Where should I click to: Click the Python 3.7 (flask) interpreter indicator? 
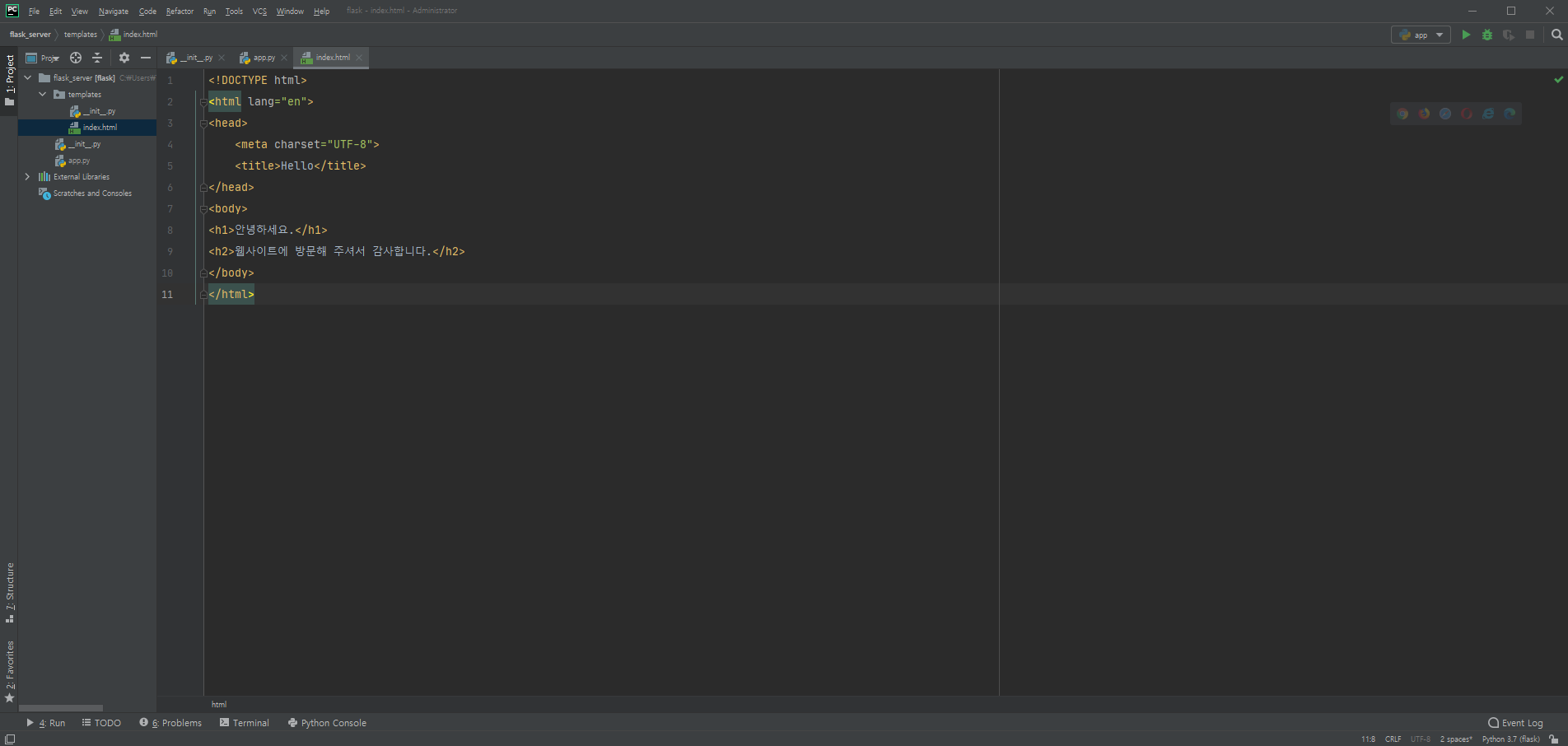coord(1510,739)
